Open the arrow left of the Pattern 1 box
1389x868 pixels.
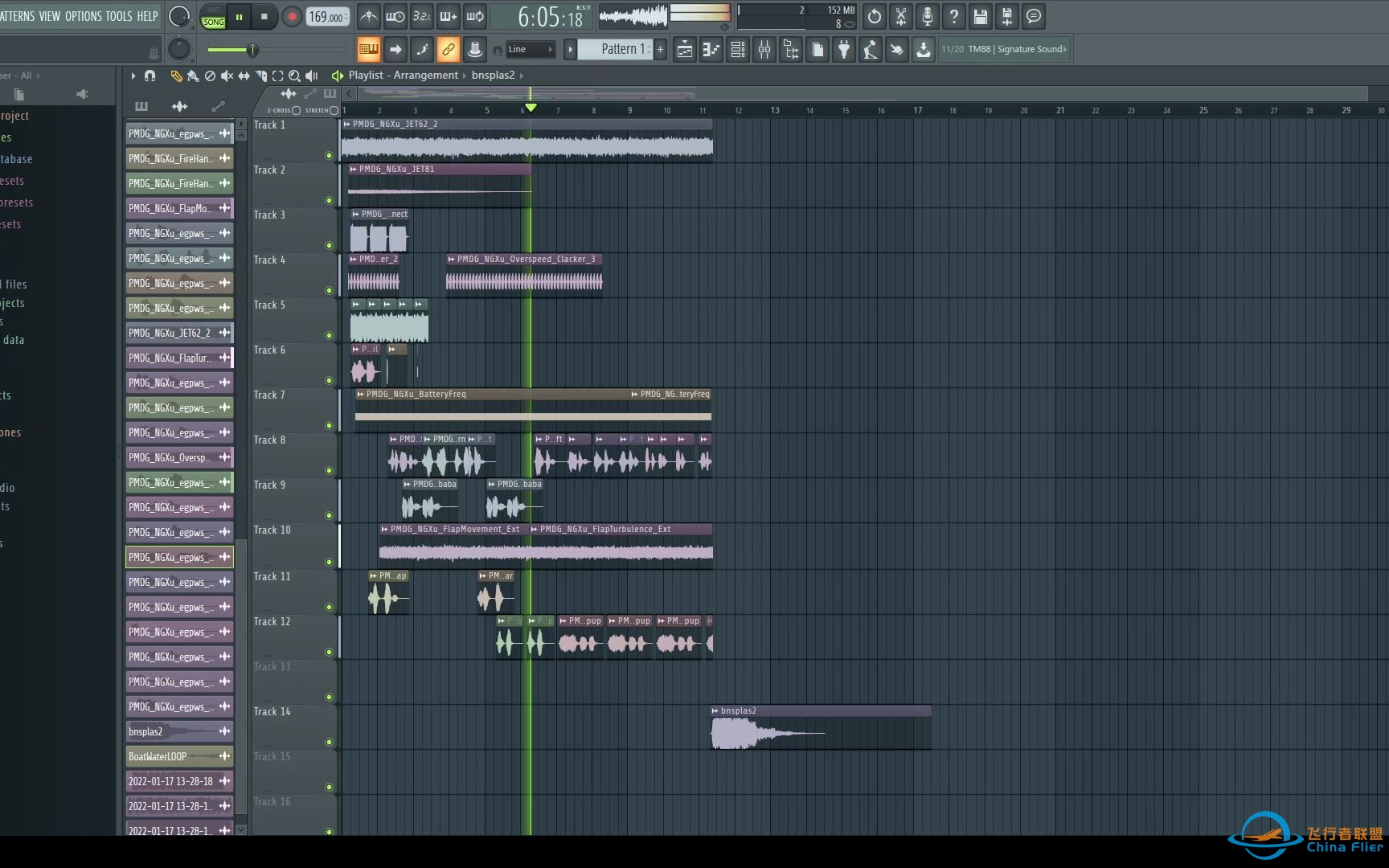point(570,50)
